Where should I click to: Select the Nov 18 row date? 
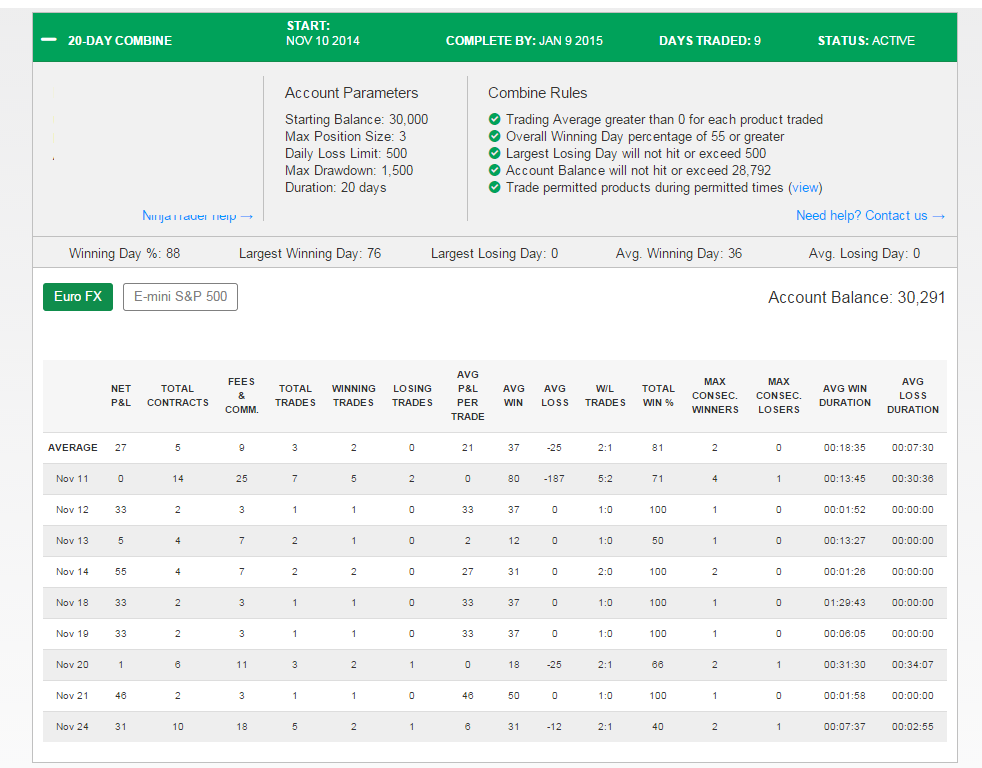click(72, 603)
